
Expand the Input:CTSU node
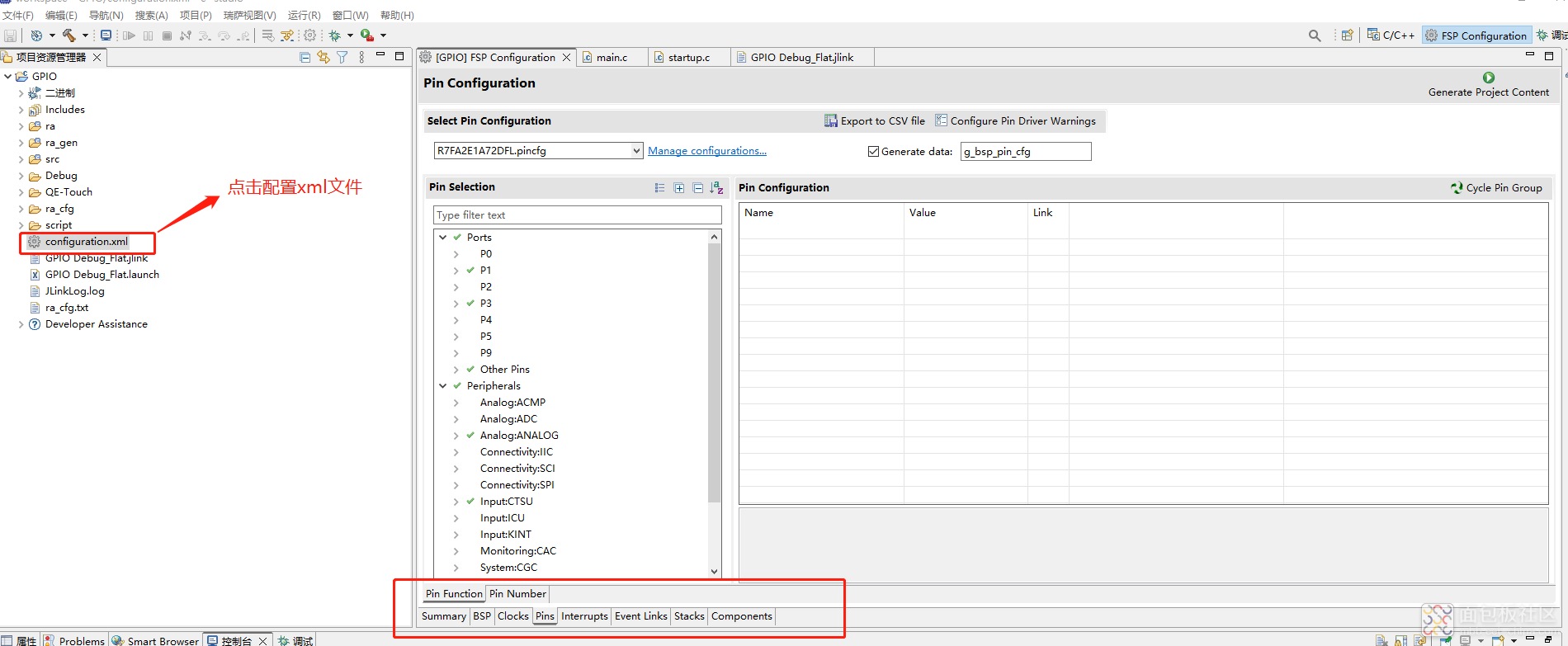pos(456,502)
